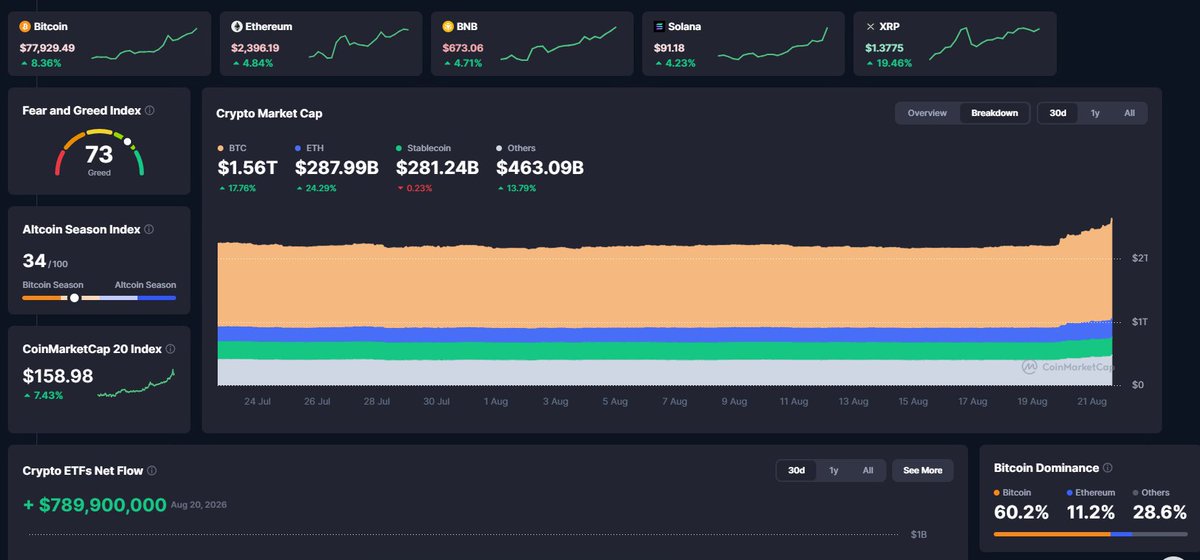Click the + $789,900,000 net flow value
Screen dimensions: 1200x560
[x=94, y=505]
